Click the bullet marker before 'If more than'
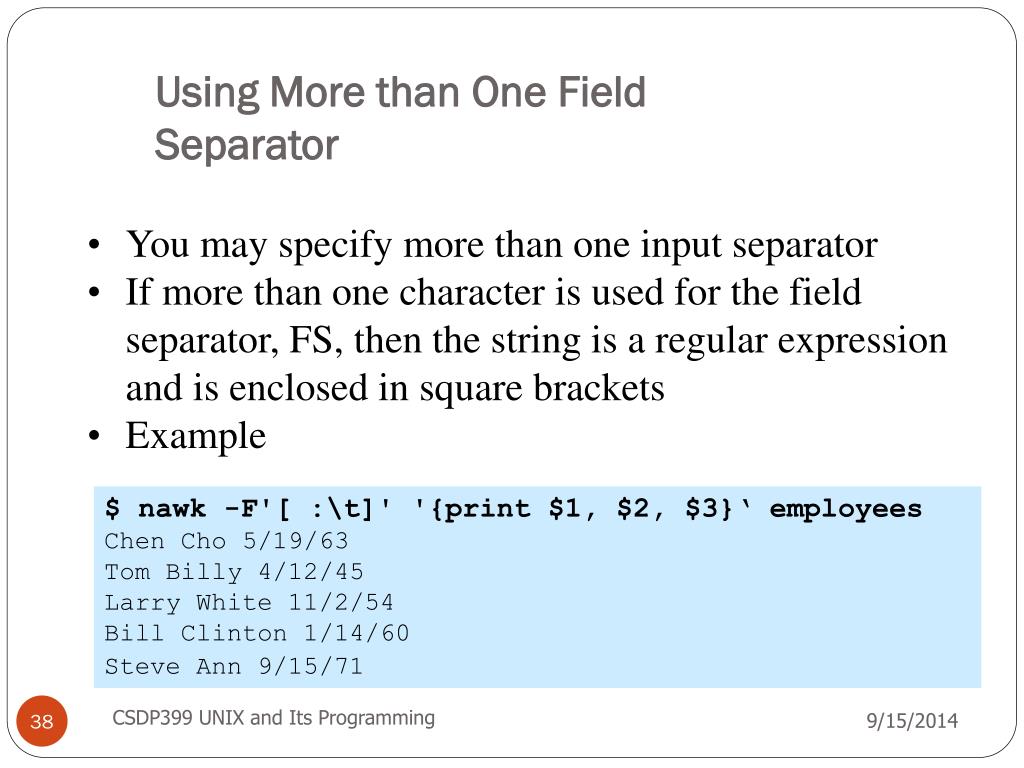Screen dimensions: 1024x768 click(95, 292)
